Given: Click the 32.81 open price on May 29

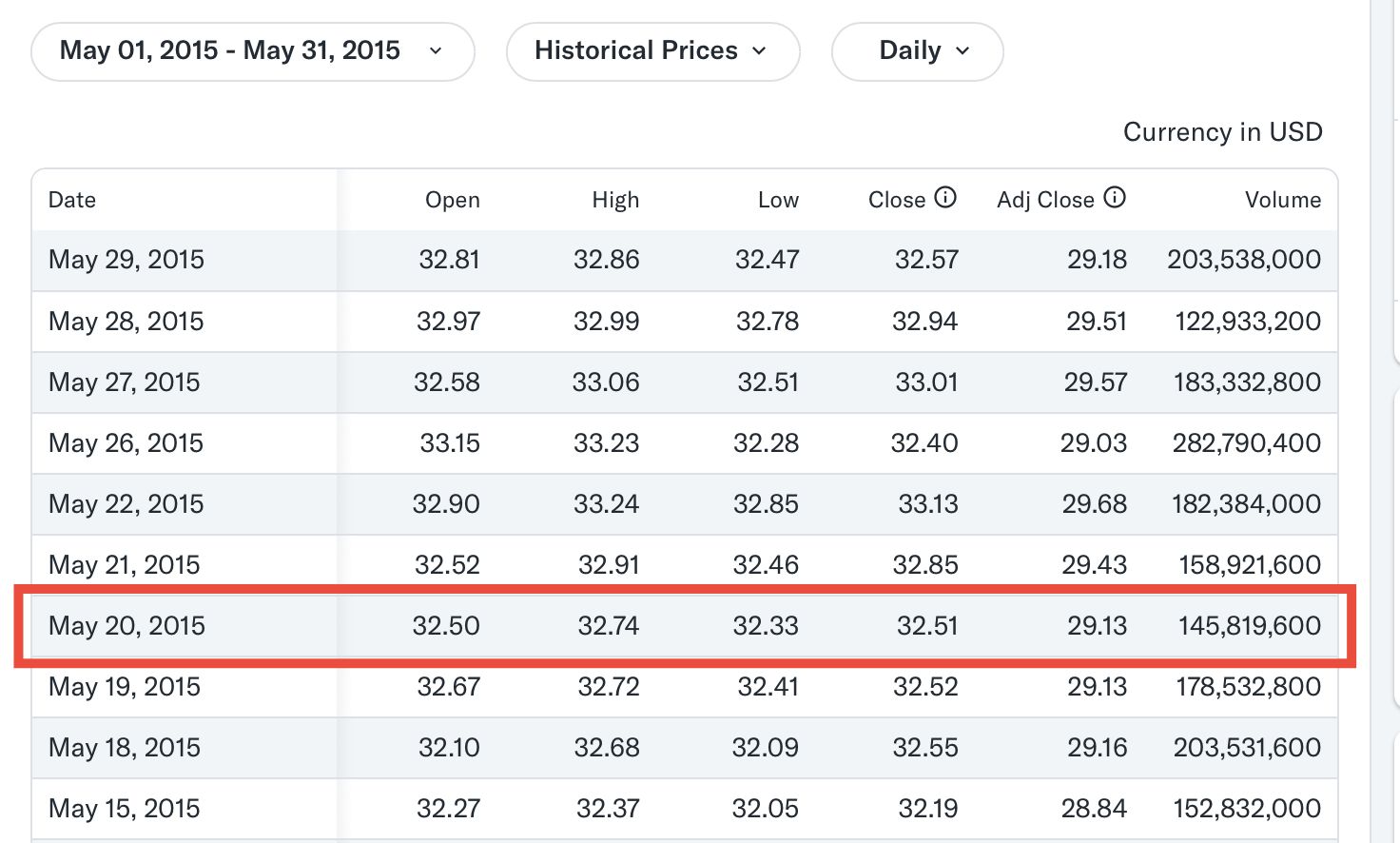Looking at the screenshot, I should pyautogui.click(x=449, y=260).
